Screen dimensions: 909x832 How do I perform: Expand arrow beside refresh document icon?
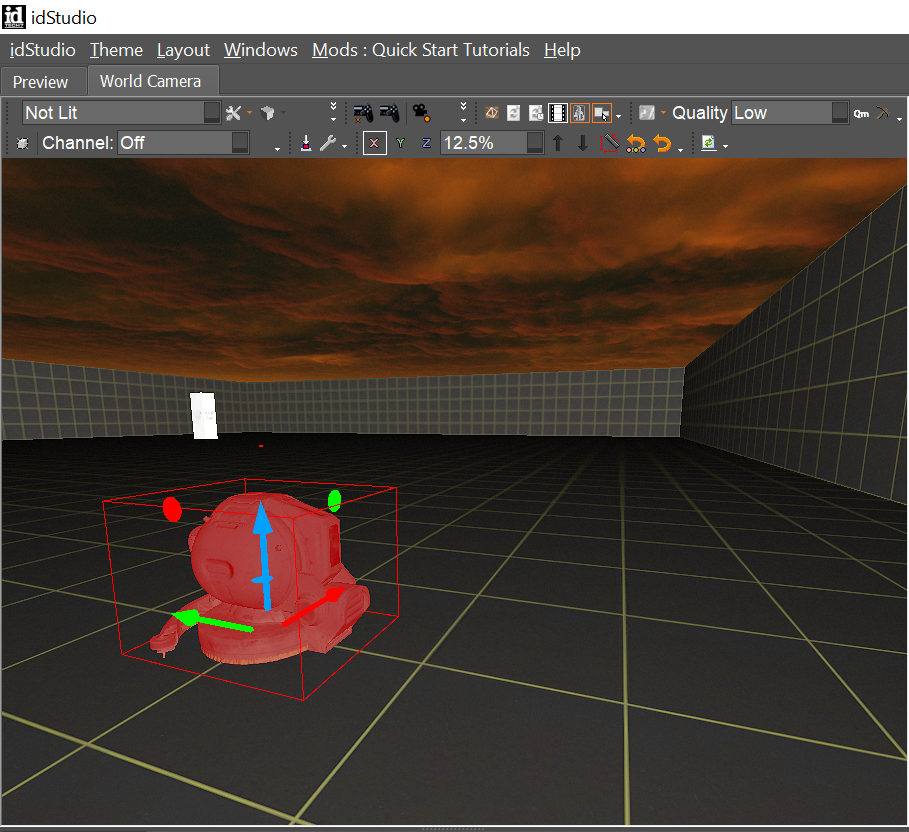pos(725,146)
